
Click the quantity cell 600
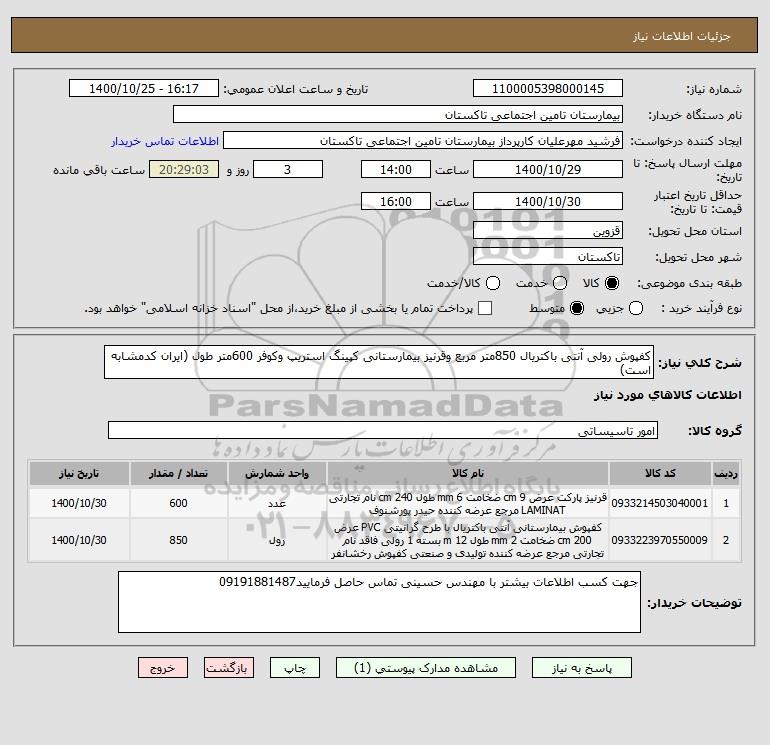point(178,503)
